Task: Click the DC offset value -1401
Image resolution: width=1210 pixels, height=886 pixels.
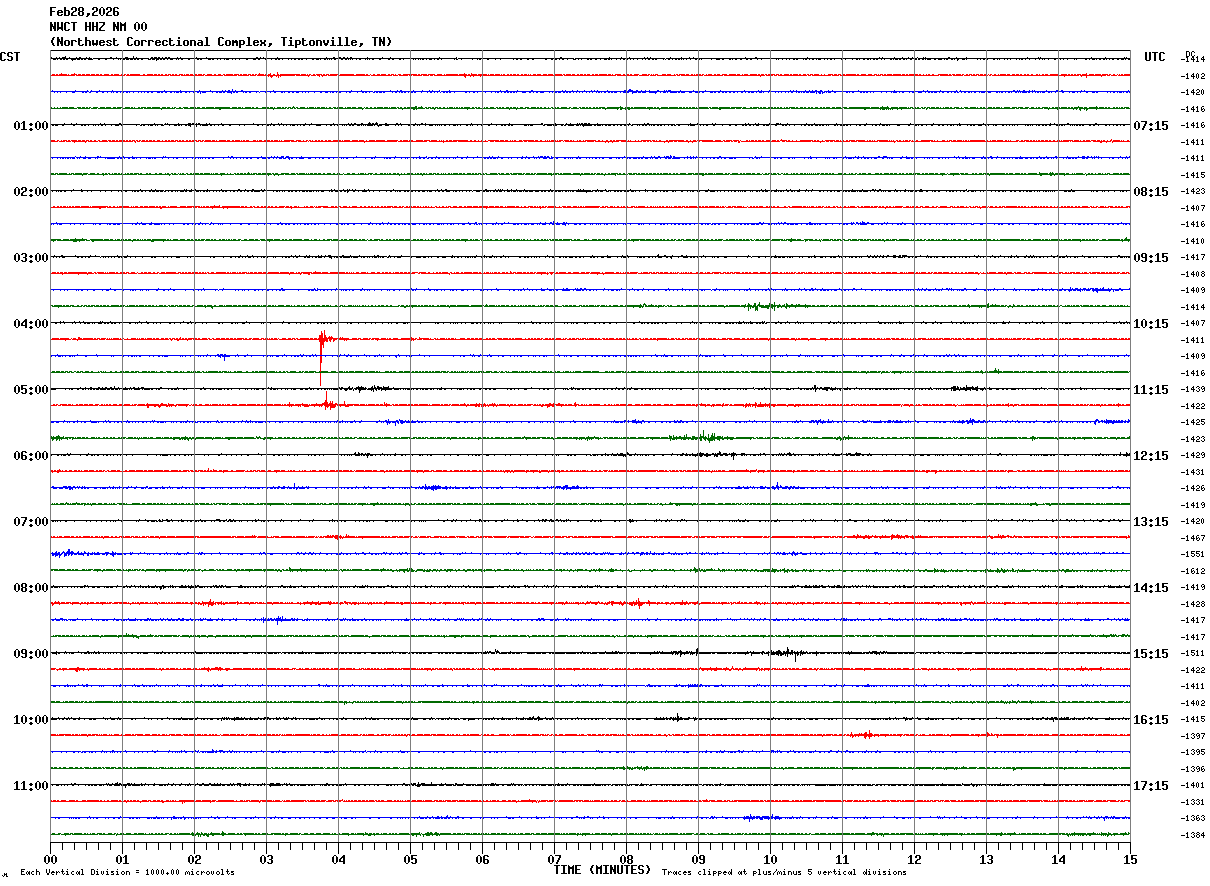Action: 1192,786
